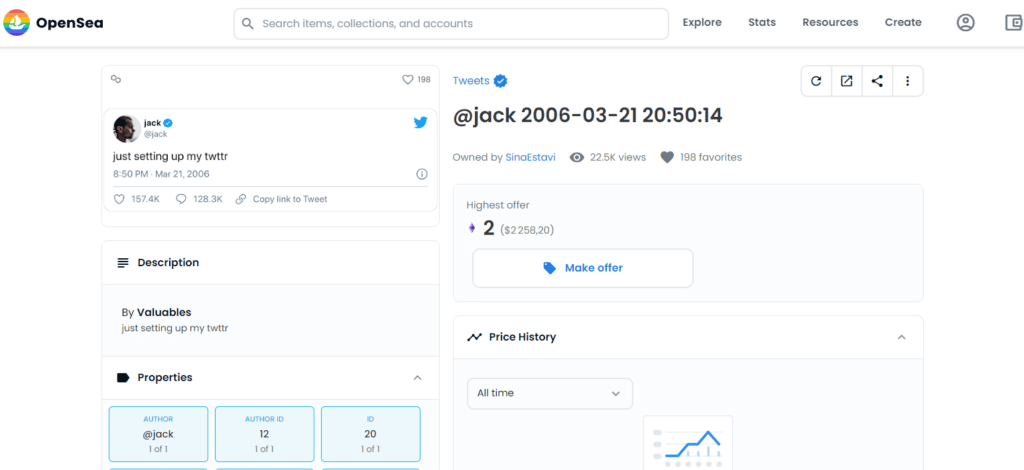
Task: Open the Resources menu
Action: pyautogui.click(x=830, y=23)
